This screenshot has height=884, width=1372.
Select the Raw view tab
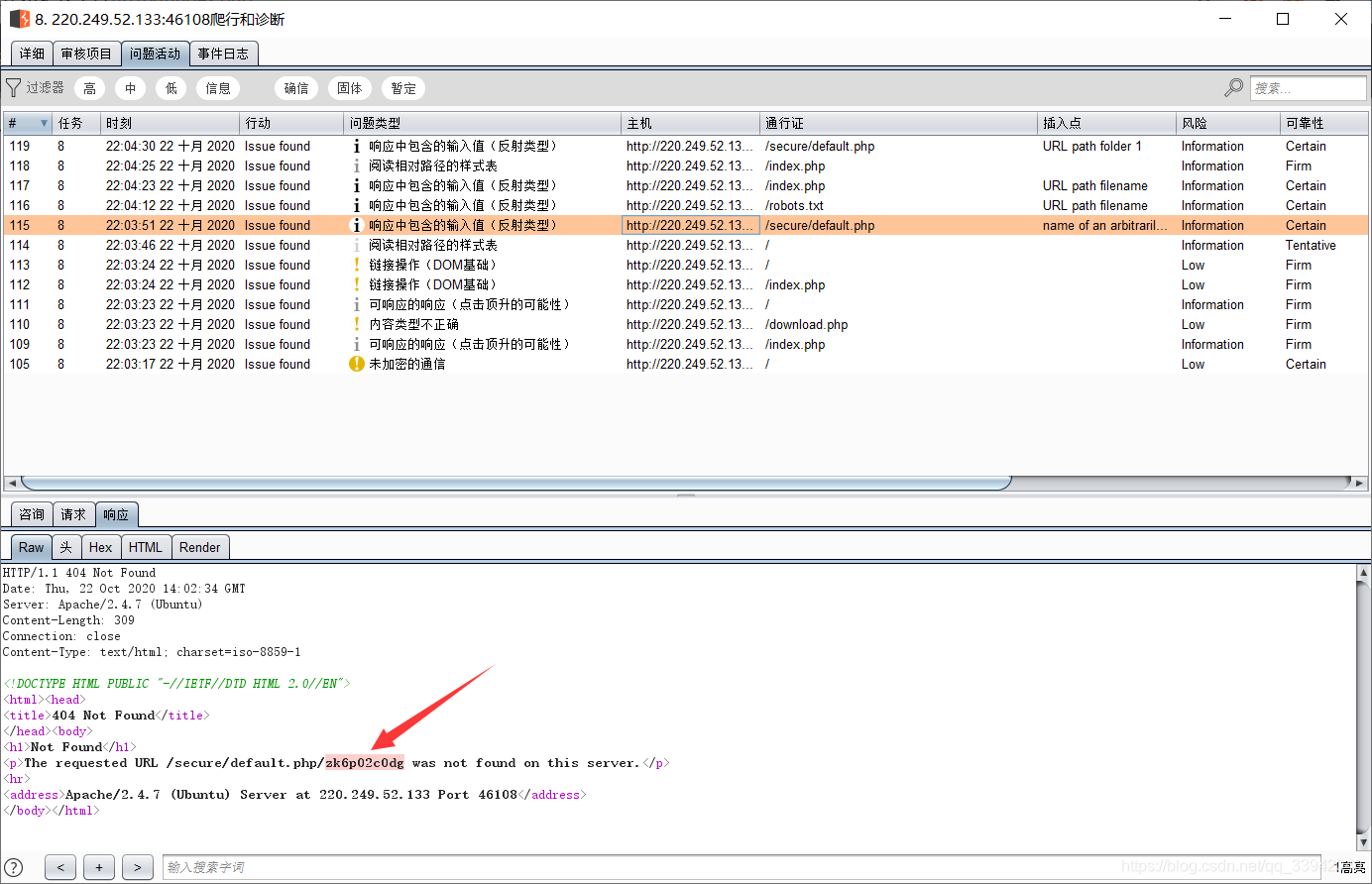click(x=32, y=547)
